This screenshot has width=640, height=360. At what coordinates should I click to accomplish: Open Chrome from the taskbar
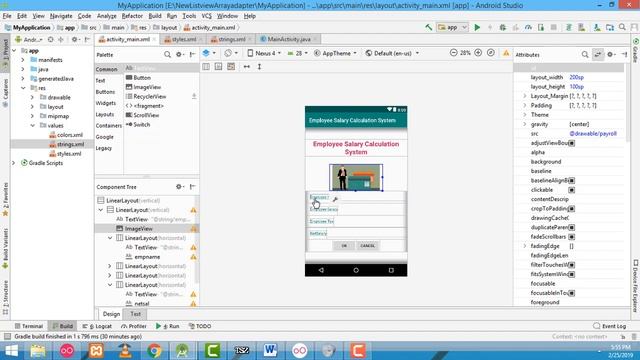[154, 351]
